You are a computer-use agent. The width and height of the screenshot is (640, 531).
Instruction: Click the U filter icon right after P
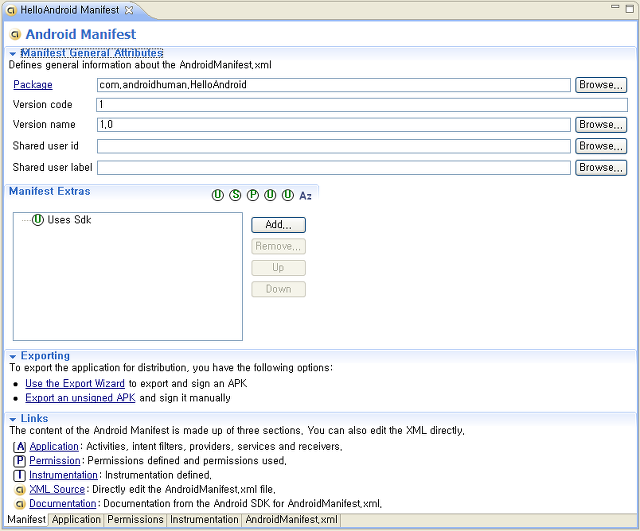click(270, 196)
